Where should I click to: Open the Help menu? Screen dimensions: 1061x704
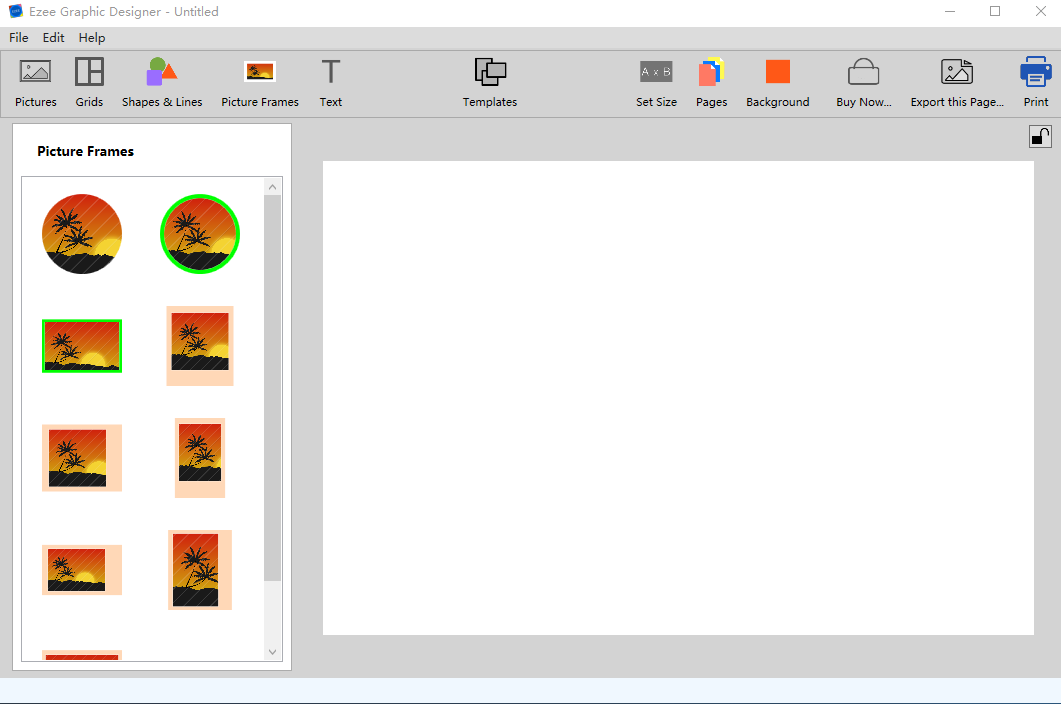[x=92, y=38]
